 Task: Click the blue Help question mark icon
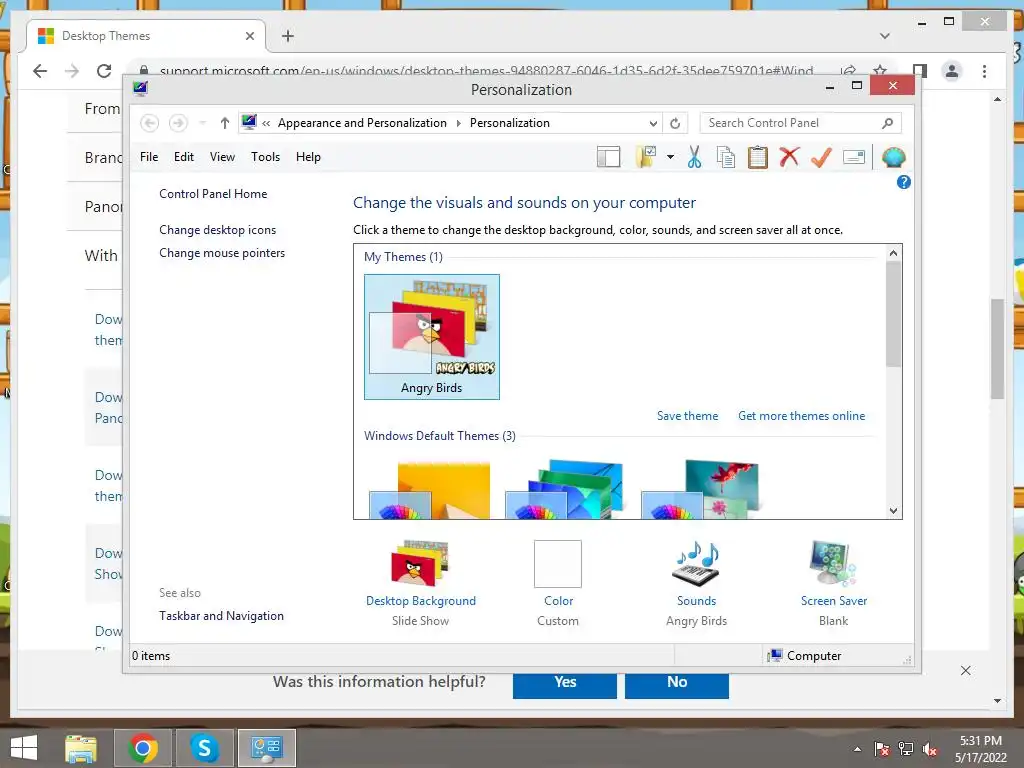point(904,183)
